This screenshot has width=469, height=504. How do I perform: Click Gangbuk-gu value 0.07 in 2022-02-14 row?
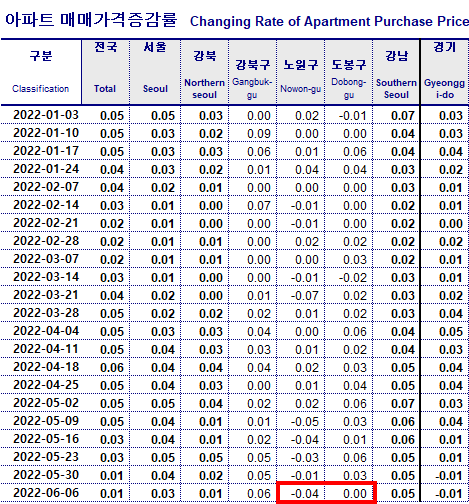[259, 206]
